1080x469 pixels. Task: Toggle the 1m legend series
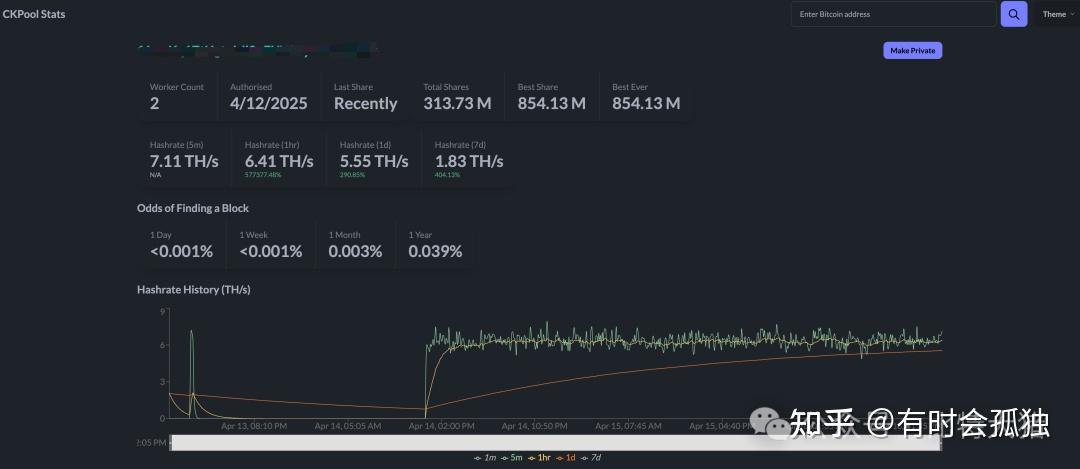tap(486, 457)
